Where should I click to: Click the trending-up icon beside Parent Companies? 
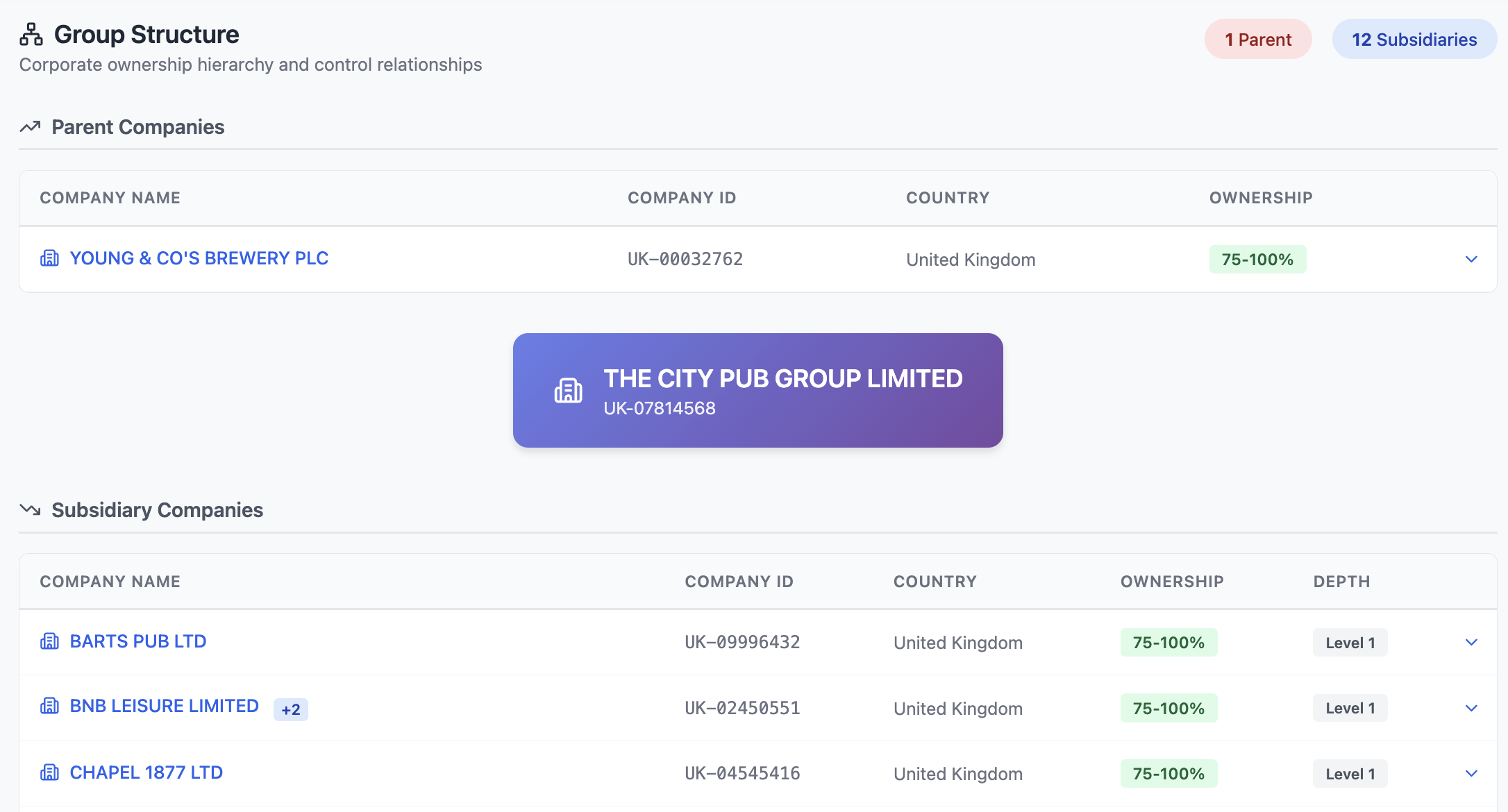(x=31, y=126)
